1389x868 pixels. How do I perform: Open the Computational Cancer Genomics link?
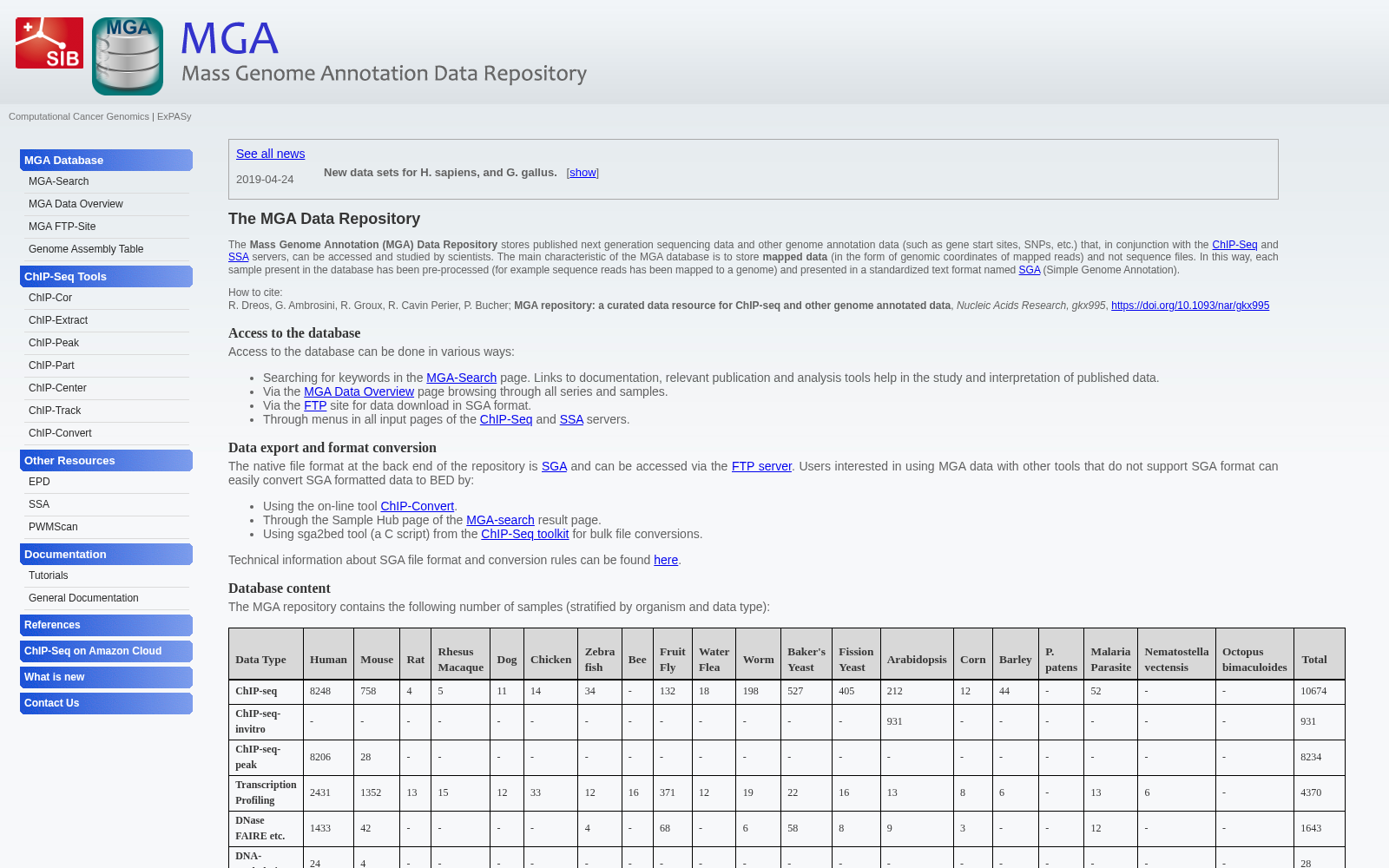pyautogui.click(x=79, y=116)
